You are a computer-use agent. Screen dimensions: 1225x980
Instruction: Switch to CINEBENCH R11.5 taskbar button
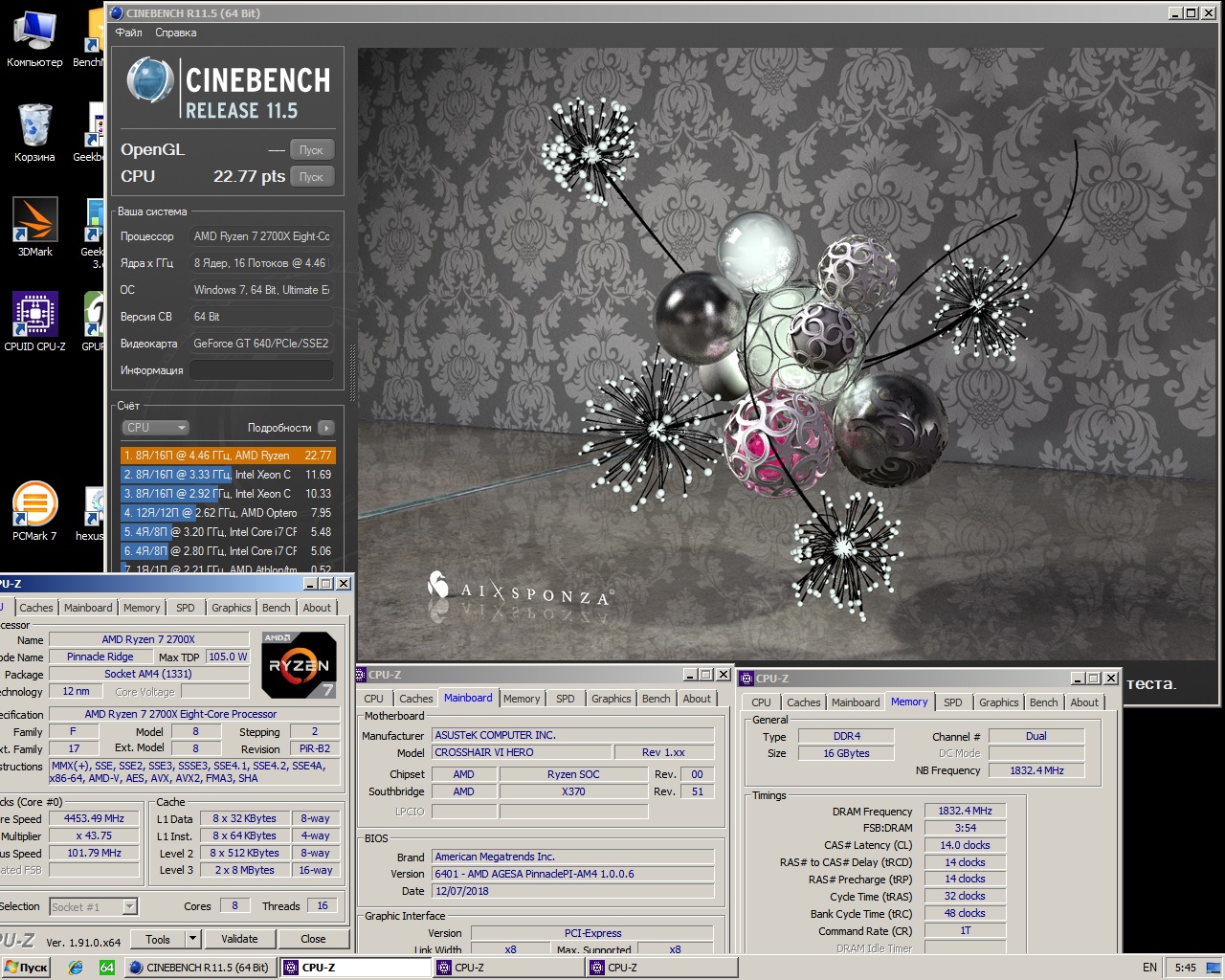[200, 968]
